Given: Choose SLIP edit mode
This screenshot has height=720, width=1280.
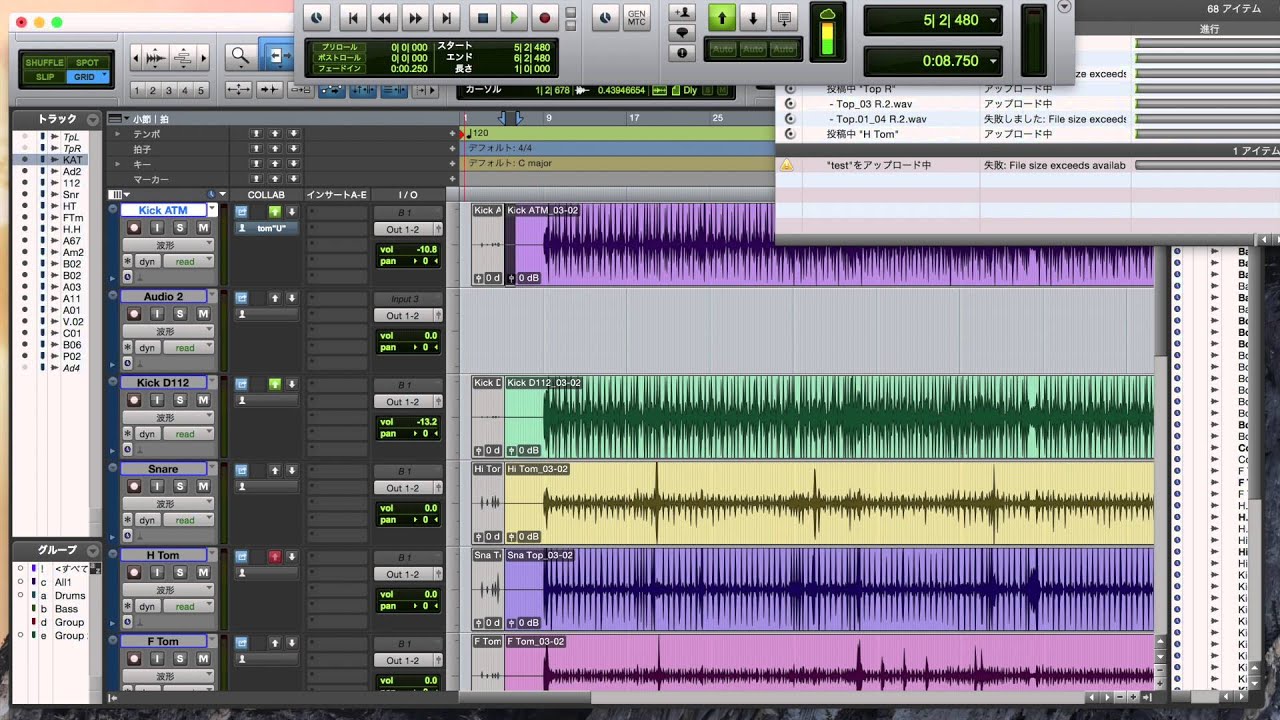Looking at the screenshot, I should 45,77.
